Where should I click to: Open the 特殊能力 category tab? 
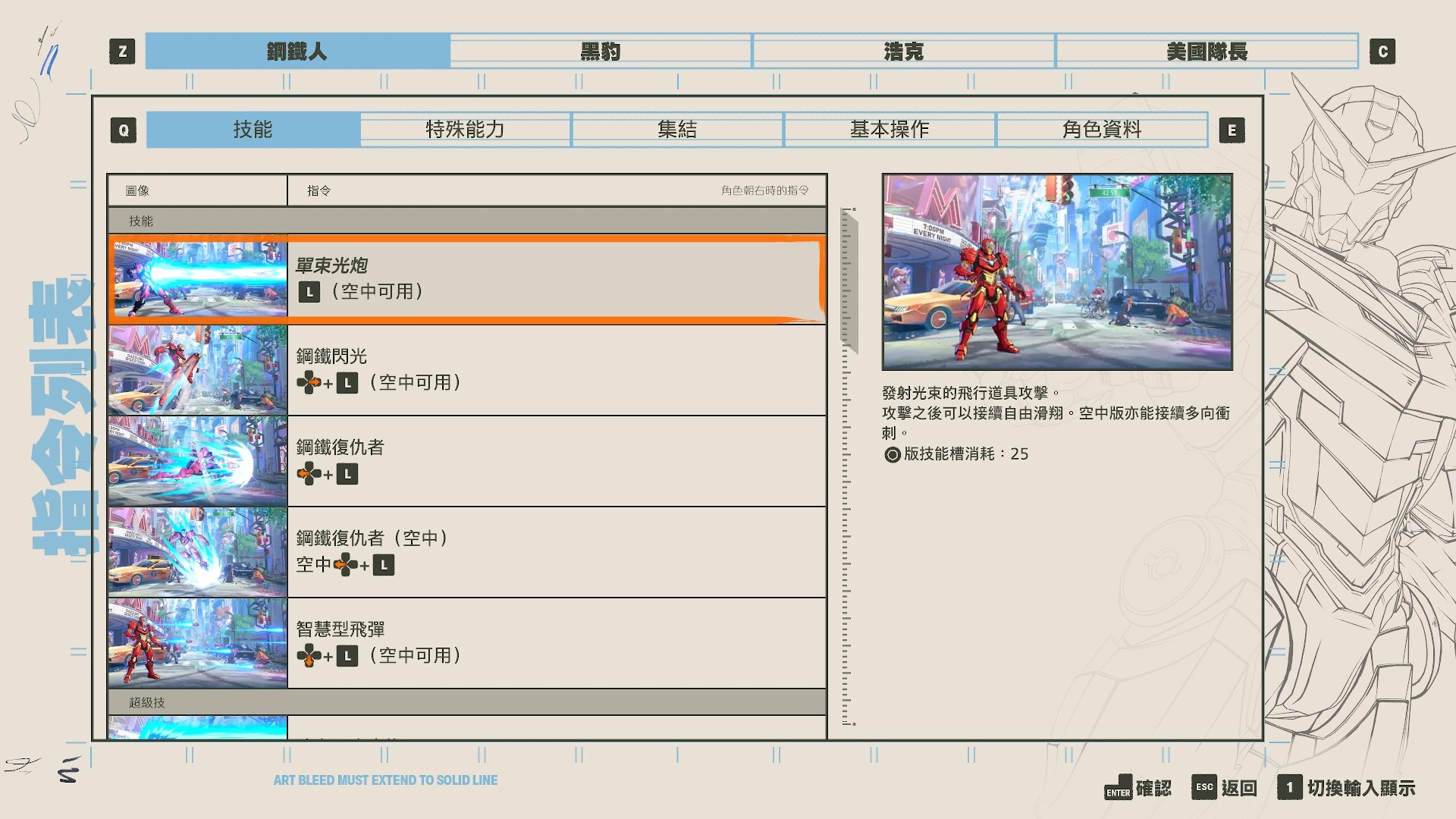(x=465, y=130)
